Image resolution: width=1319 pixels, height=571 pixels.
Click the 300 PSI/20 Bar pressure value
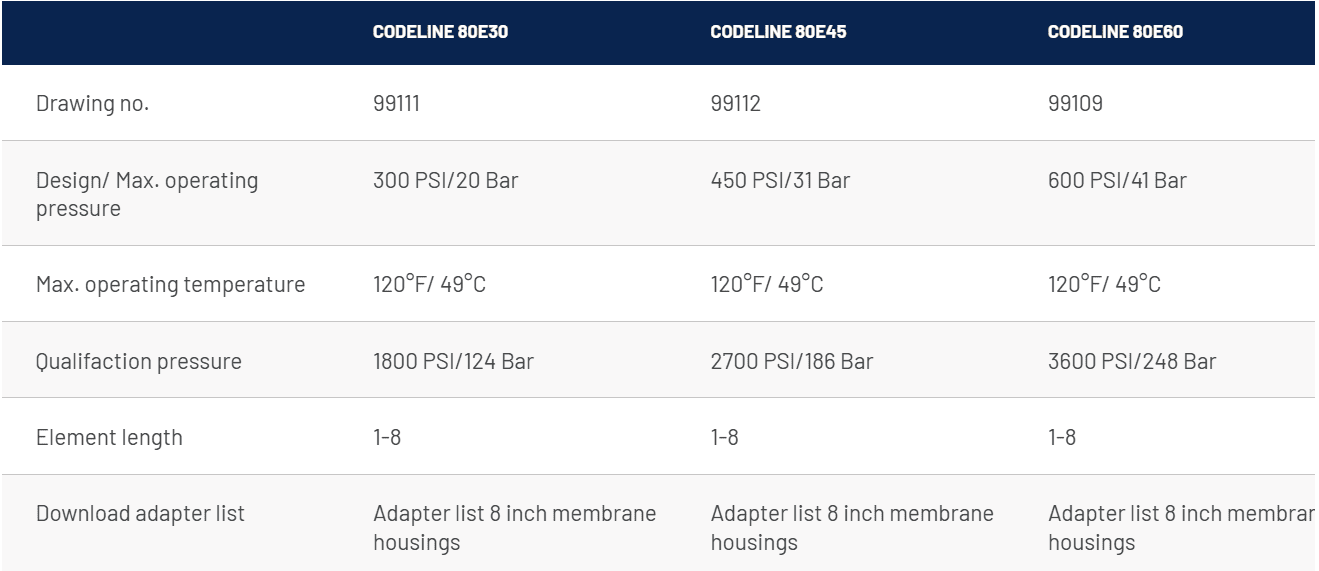443,181
